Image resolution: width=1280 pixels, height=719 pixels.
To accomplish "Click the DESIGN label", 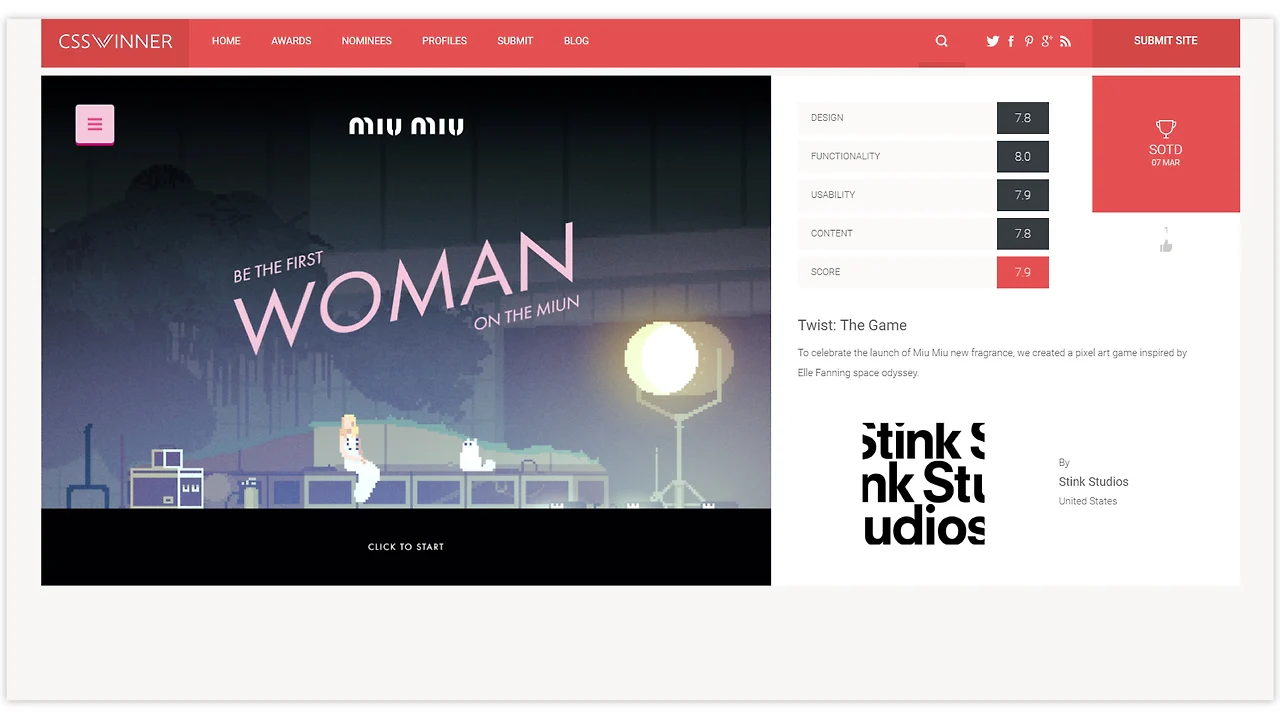I will click(827, 118).
